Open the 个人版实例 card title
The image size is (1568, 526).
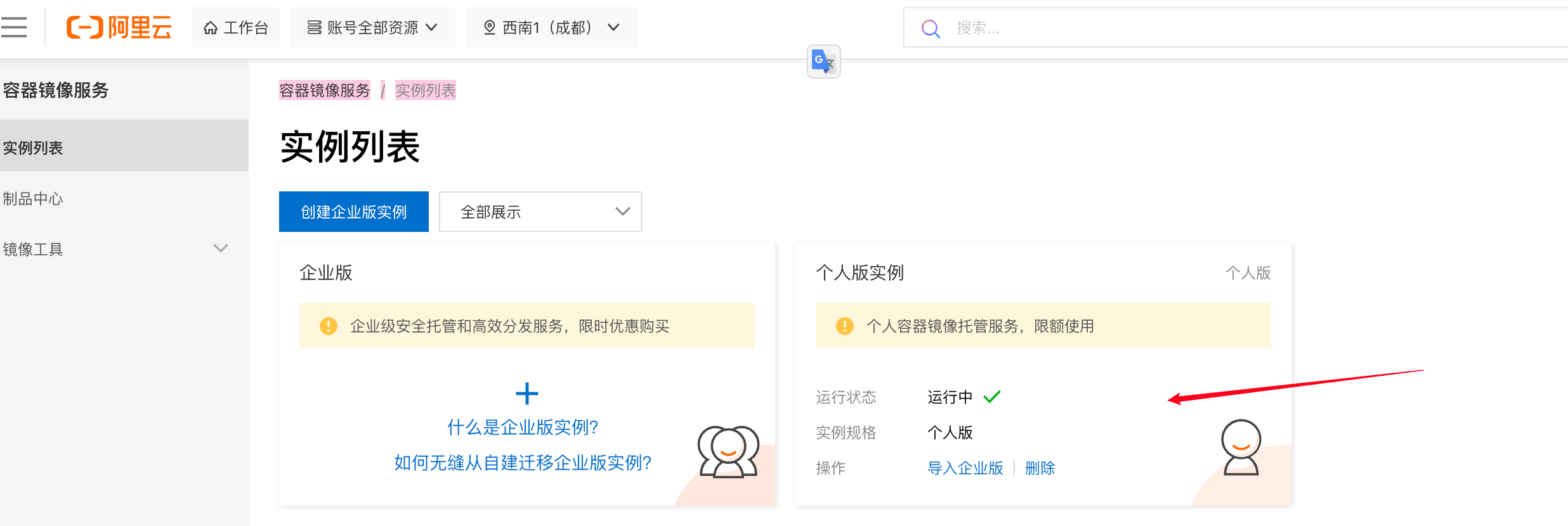tap(860, 273)
